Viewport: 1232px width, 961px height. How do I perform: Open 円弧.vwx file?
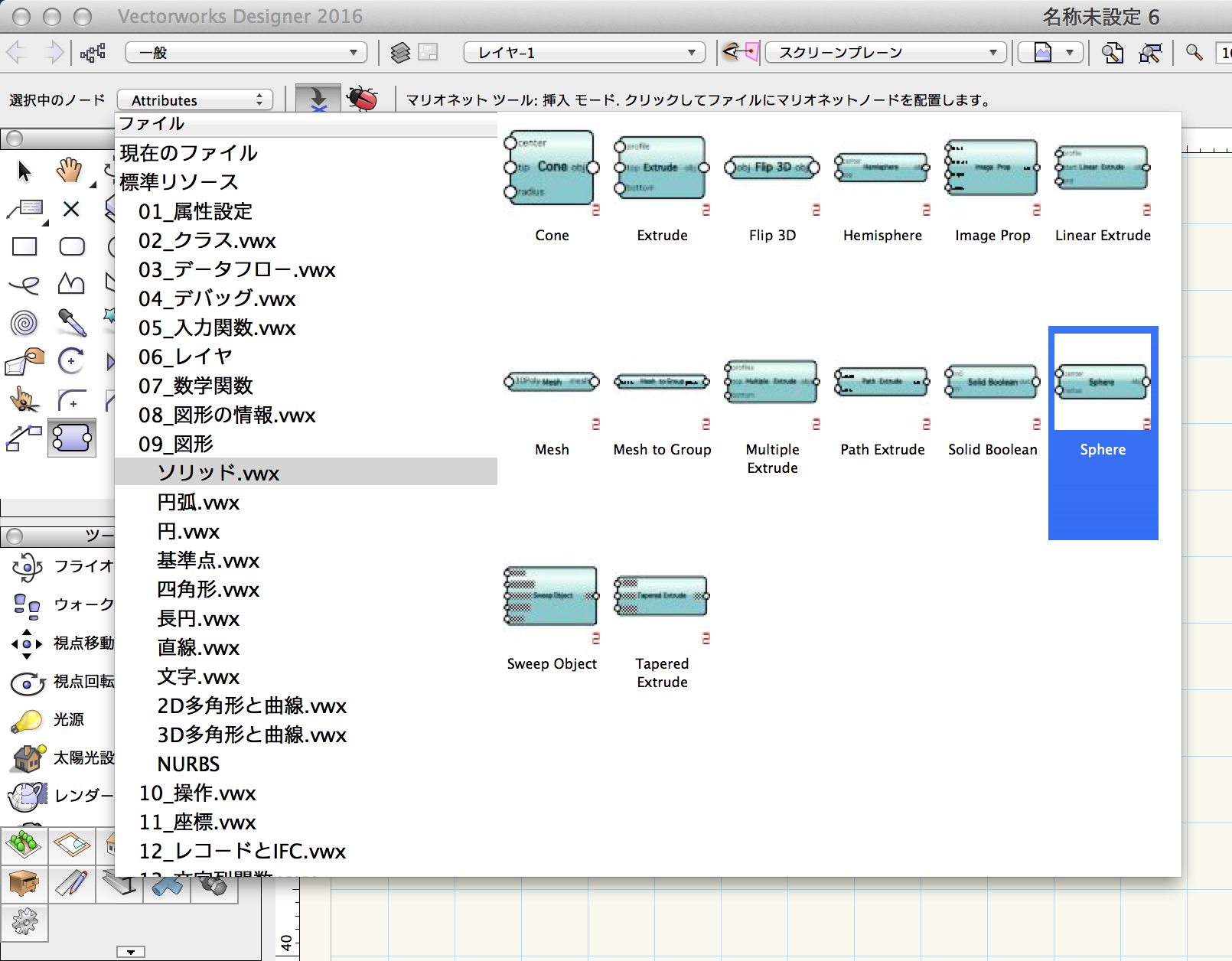pyautogui.click(x=198, y=502)
